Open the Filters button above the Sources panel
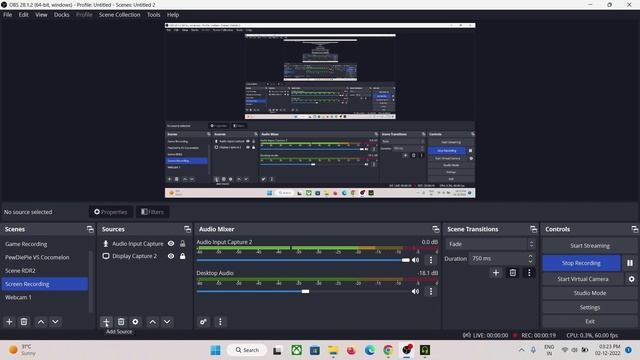This screenshot has height=360, width=640. (x=152, y=212)
